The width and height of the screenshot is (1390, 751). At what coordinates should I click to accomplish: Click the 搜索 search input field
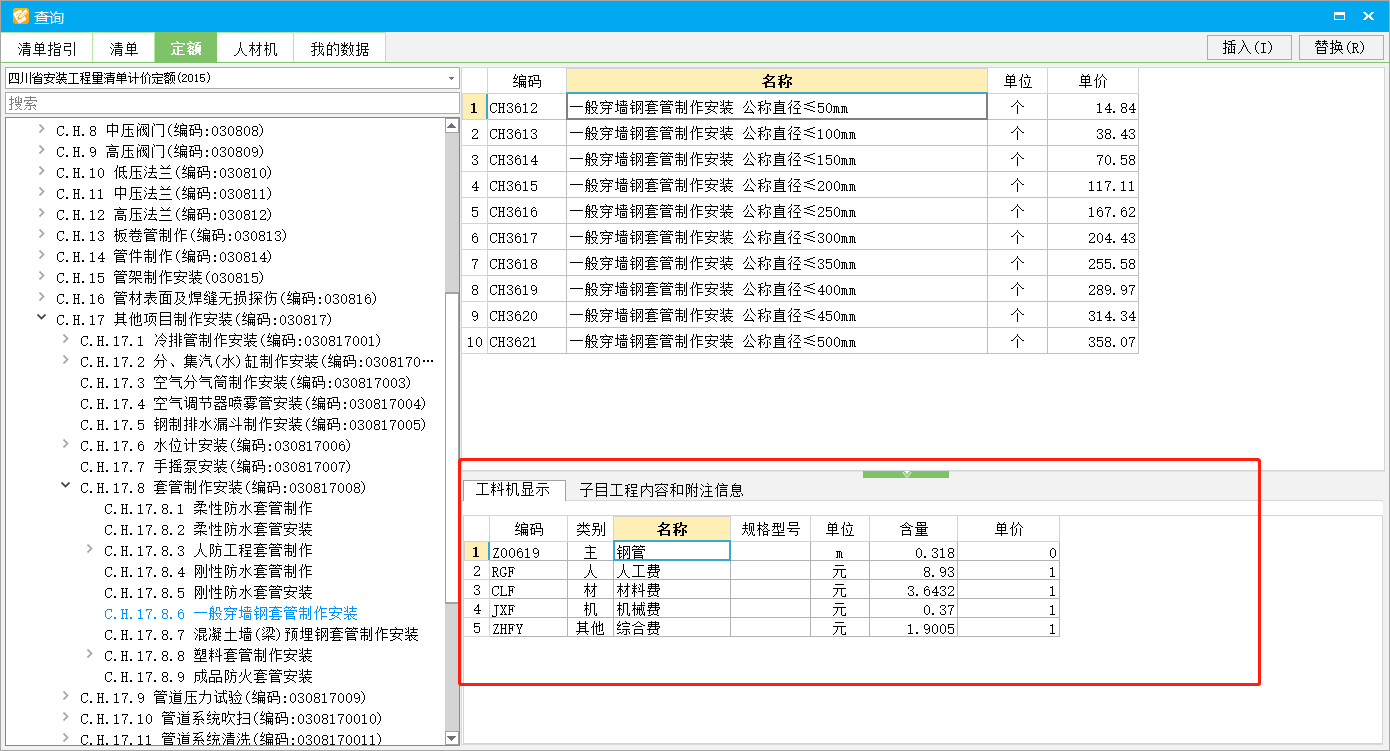pos(231,103)
